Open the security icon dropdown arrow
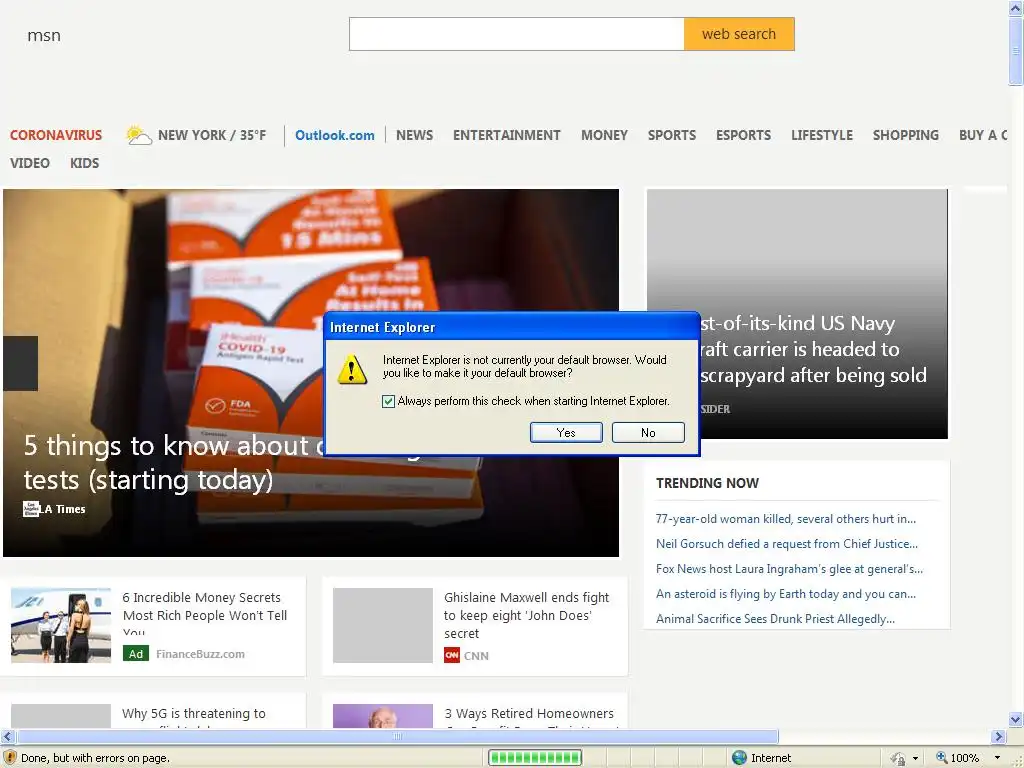The image size is (1024, 768). tap(916, 758)
